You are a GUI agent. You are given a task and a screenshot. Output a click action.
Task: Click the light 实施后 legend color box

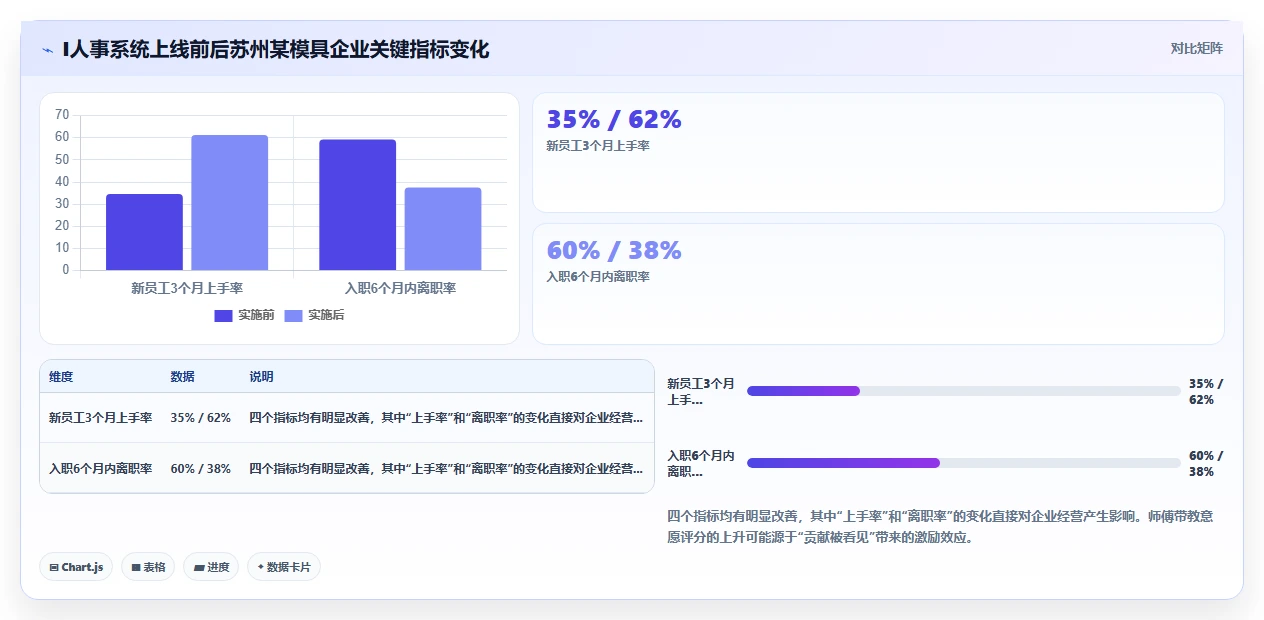tap(293, 316)
